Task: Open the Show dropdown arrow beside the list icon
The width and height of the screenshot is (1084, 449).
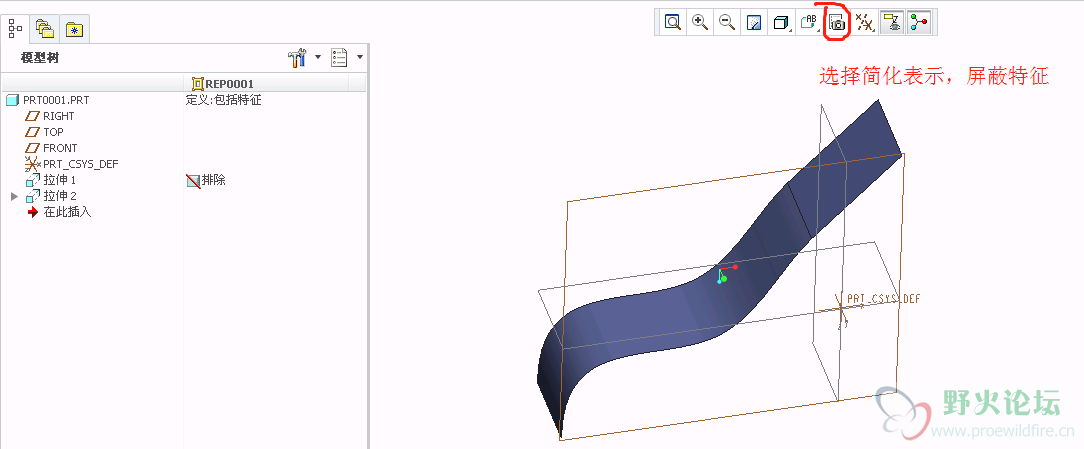Action: coord(359,57)
